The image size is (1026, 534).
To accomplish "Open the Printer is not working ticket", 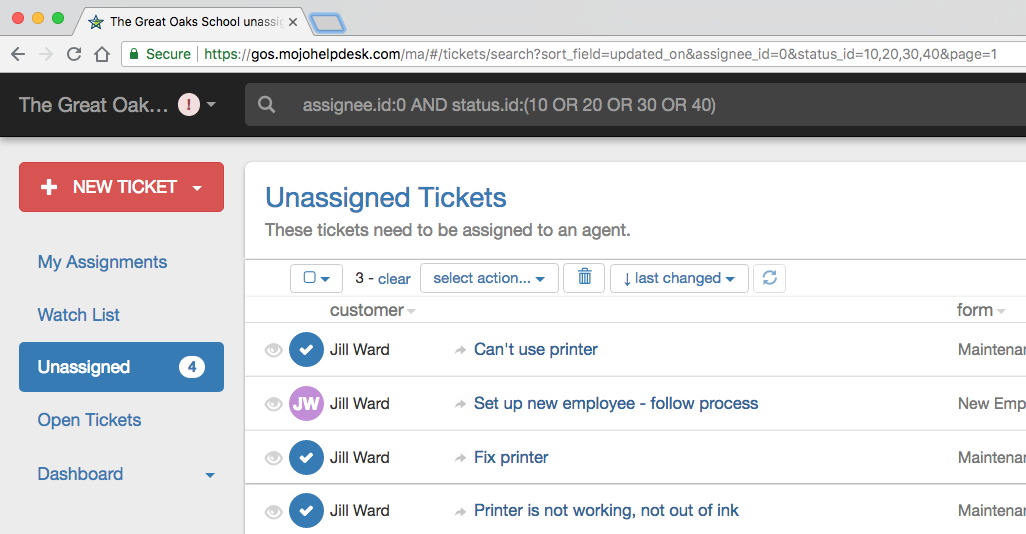I will point(606,511).
